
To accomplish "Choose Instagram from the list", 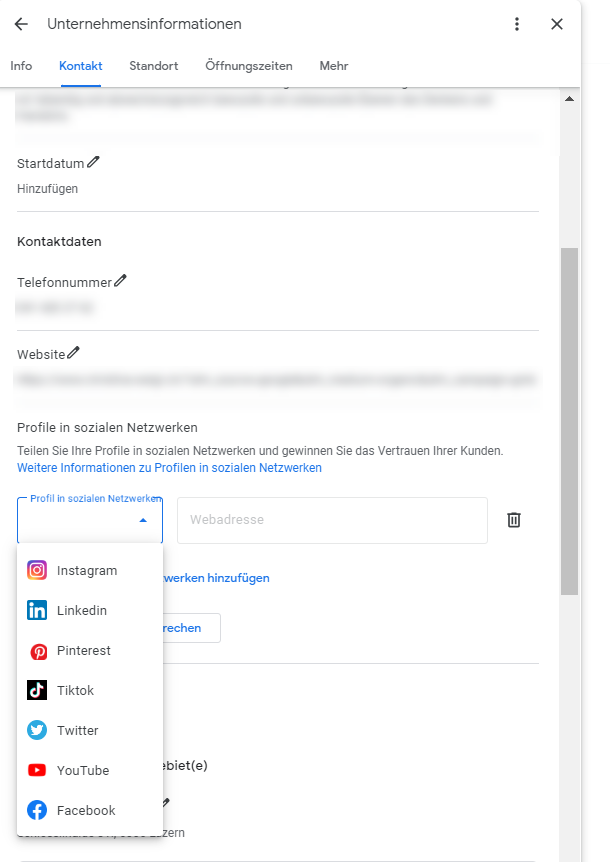I will (90, 571).
